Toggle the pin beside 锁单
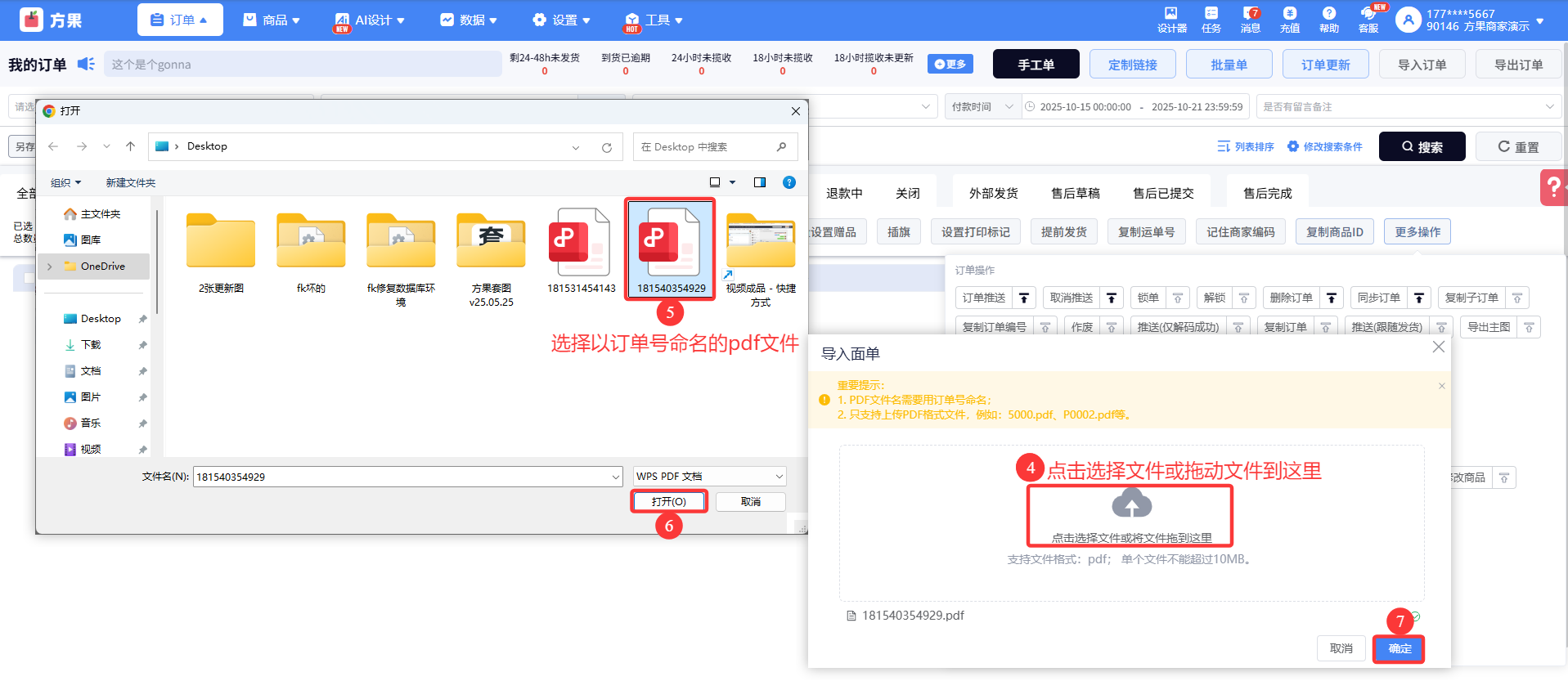This screenshot has width=1568, height=699. click(x=1178, y=298)
